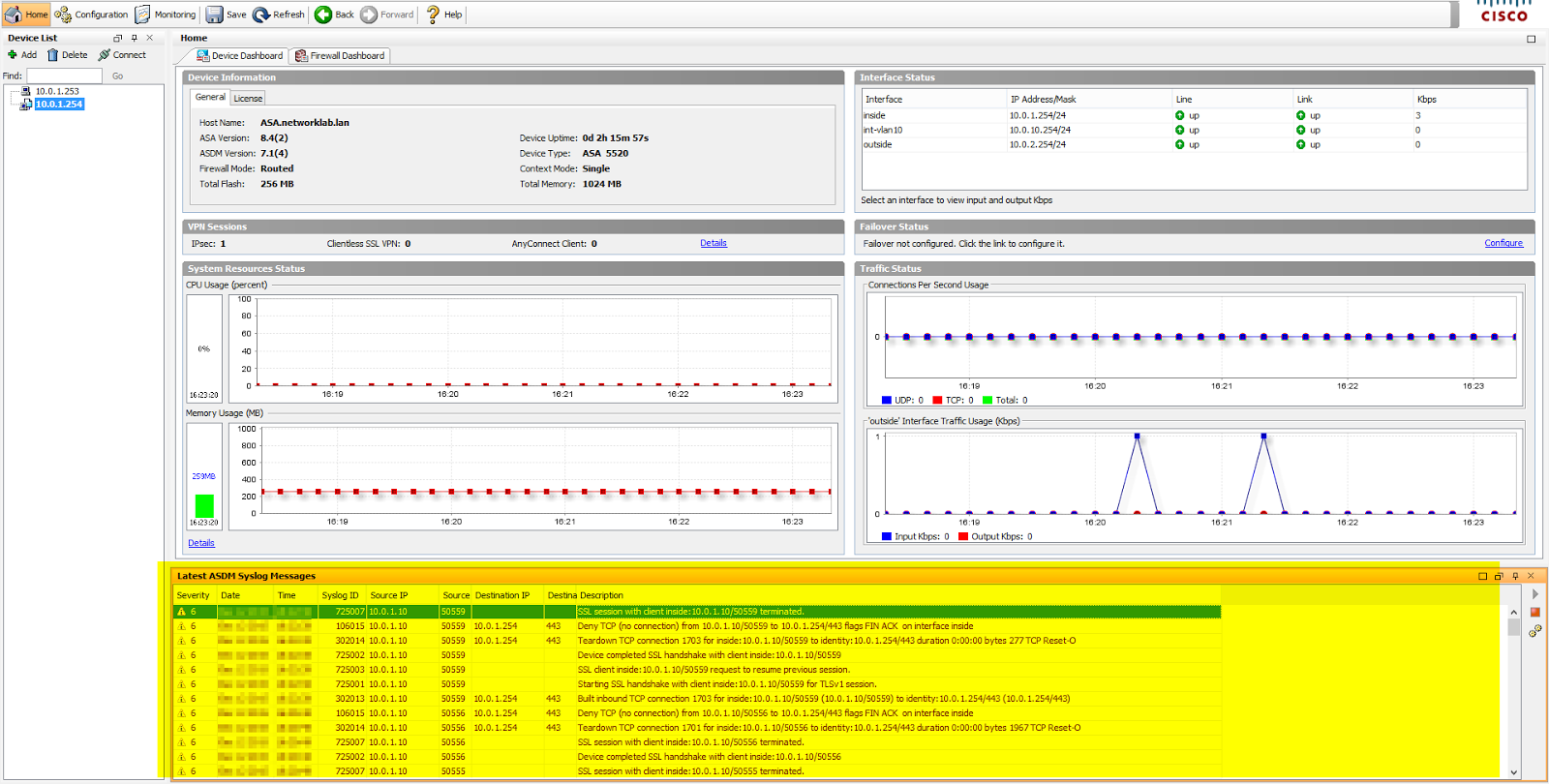
Task: Open syslog filter configuration gears icon
Action: click(x=1535, y=631)
